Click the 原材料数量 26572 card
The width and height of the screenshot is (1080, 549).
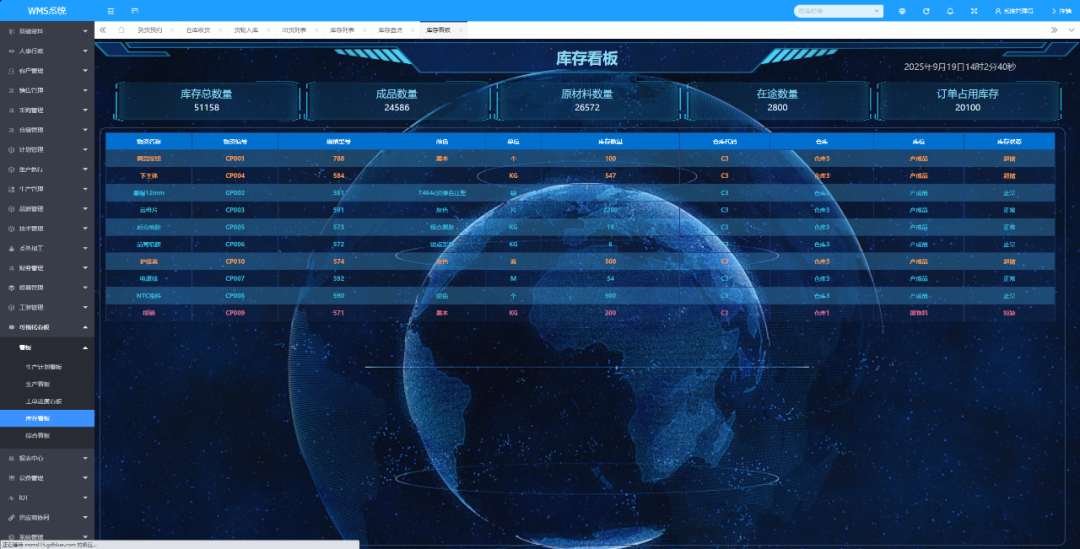point(587,101)
